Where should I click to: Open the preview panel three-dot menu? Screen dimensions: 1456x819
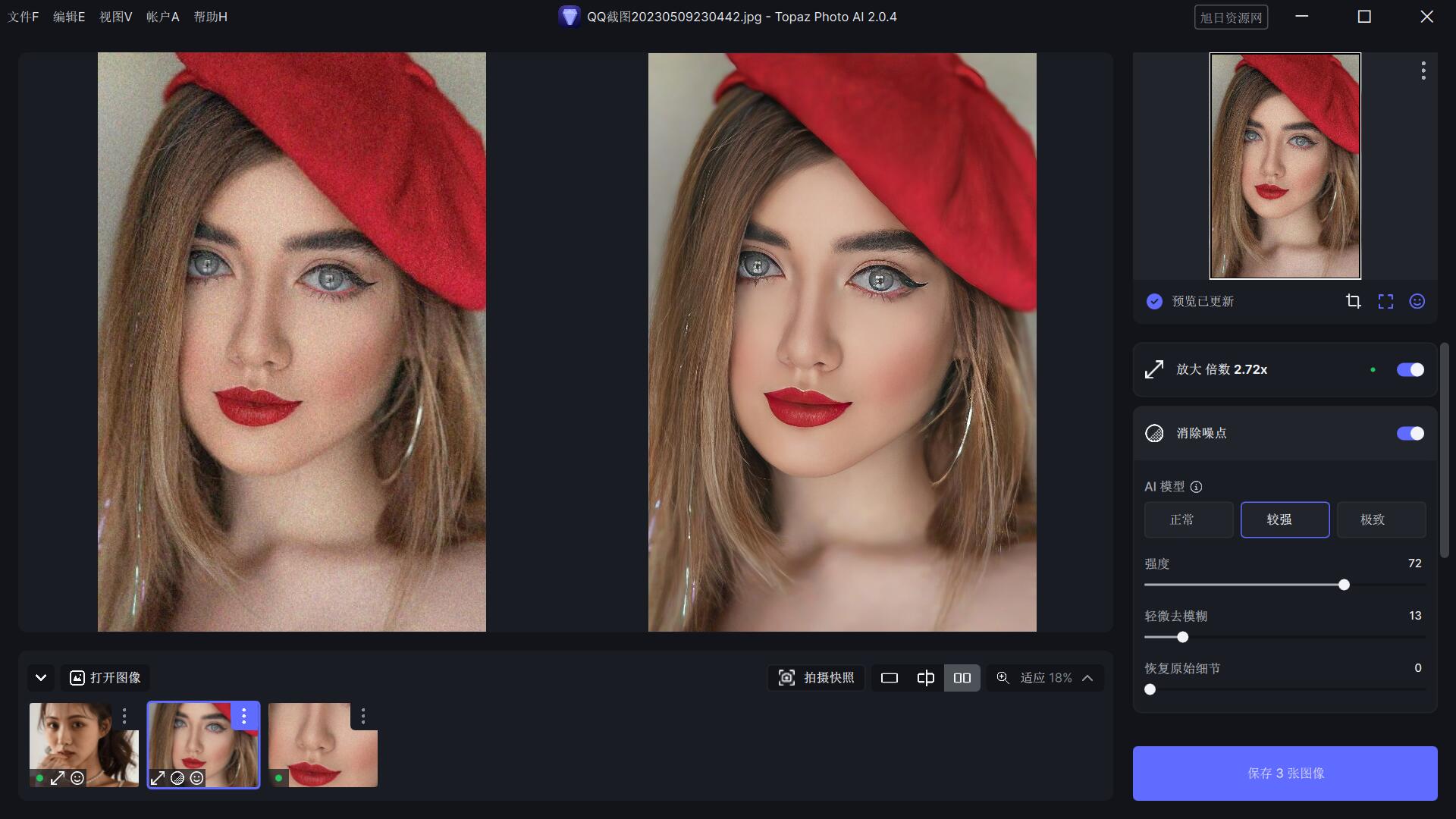(1423, 71)
